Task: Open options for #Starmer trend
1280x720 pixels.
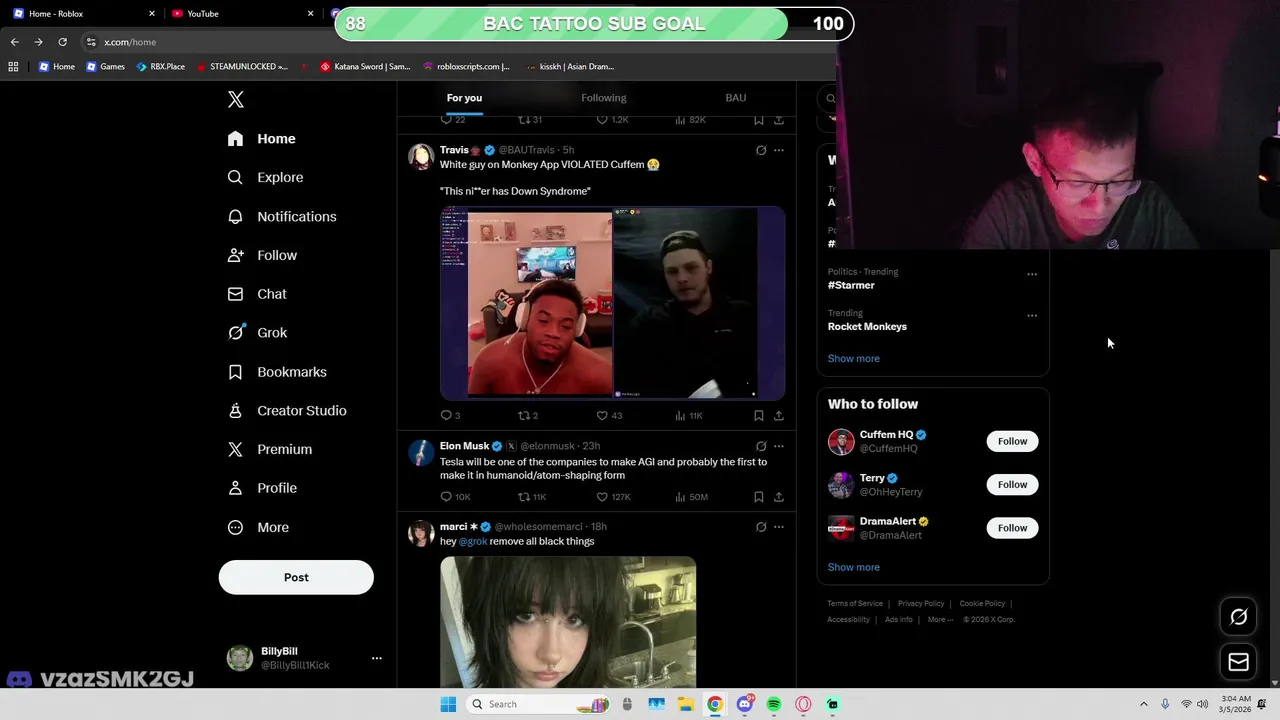Action: click(1032, 274)
